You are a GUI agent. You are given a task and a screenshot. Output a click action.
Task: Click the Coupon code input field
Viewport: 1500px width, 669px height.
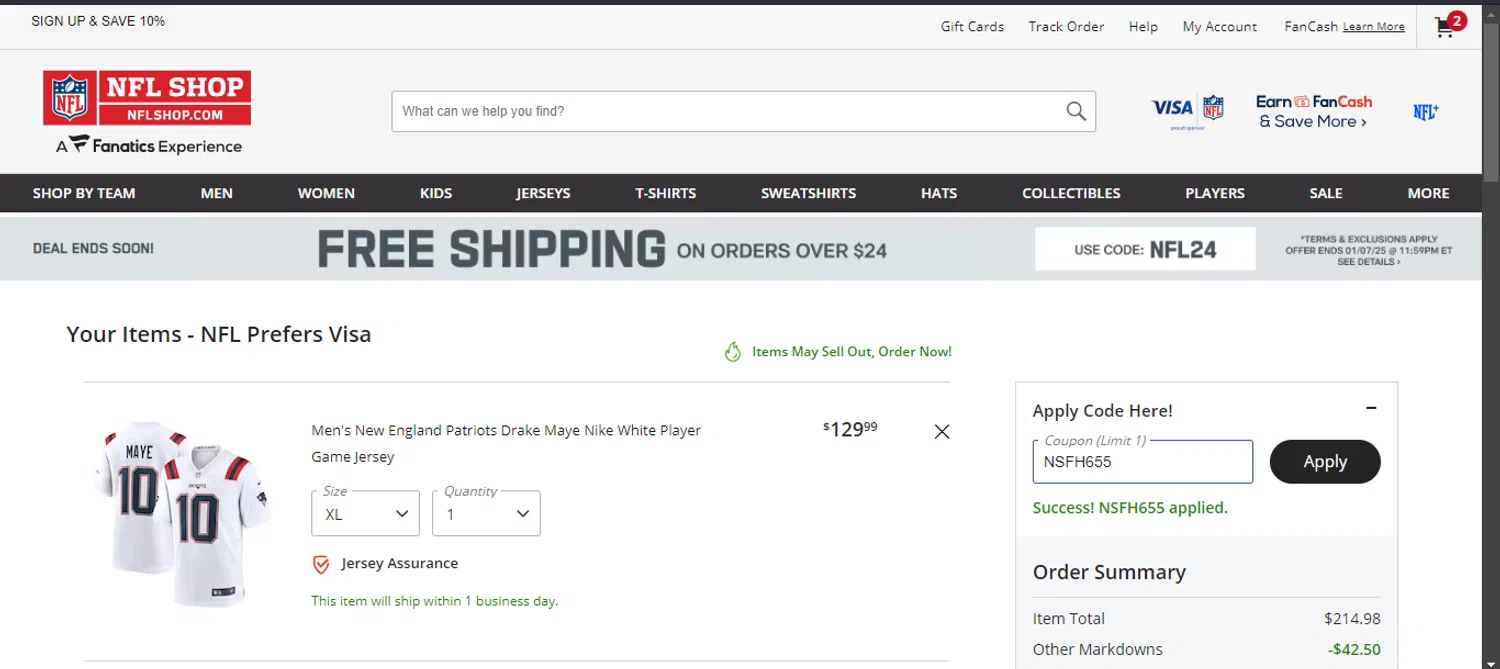coord(1142,462)
